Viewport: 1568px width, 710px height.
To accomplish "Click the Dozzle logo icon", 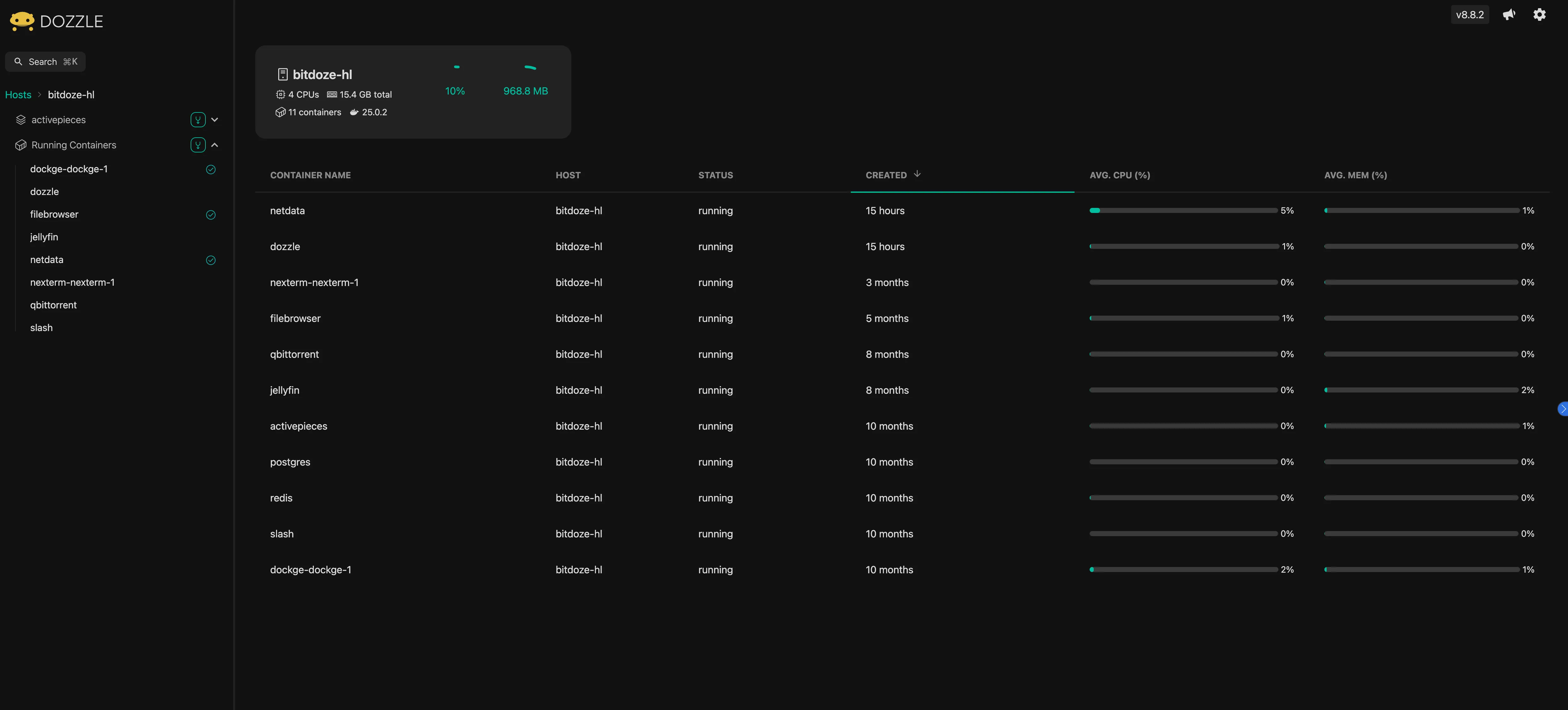I will coord(22,21).
